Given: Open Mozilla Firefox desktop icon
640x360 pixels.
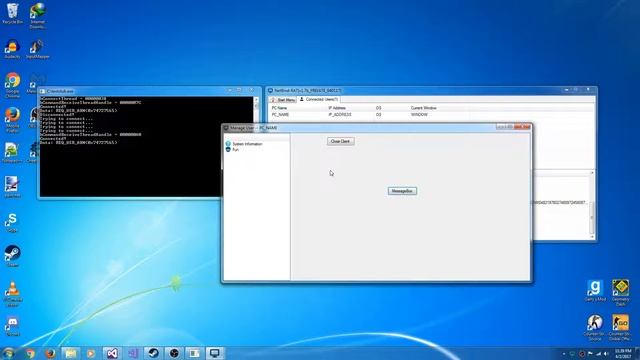Looking at the screenshot, I should tap(12, 120).
